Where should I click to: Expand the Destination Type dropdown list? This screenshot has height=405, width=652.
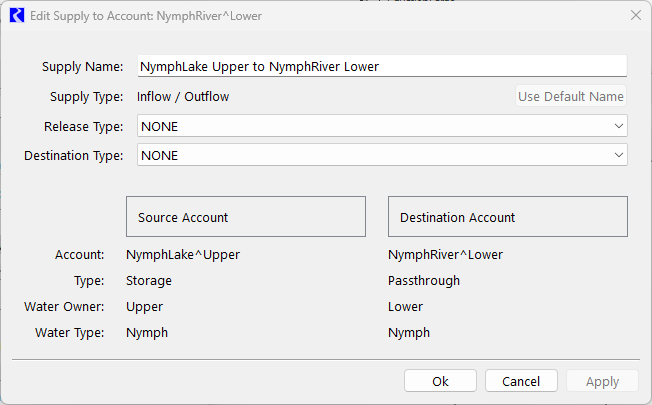(x=380, y=155)
